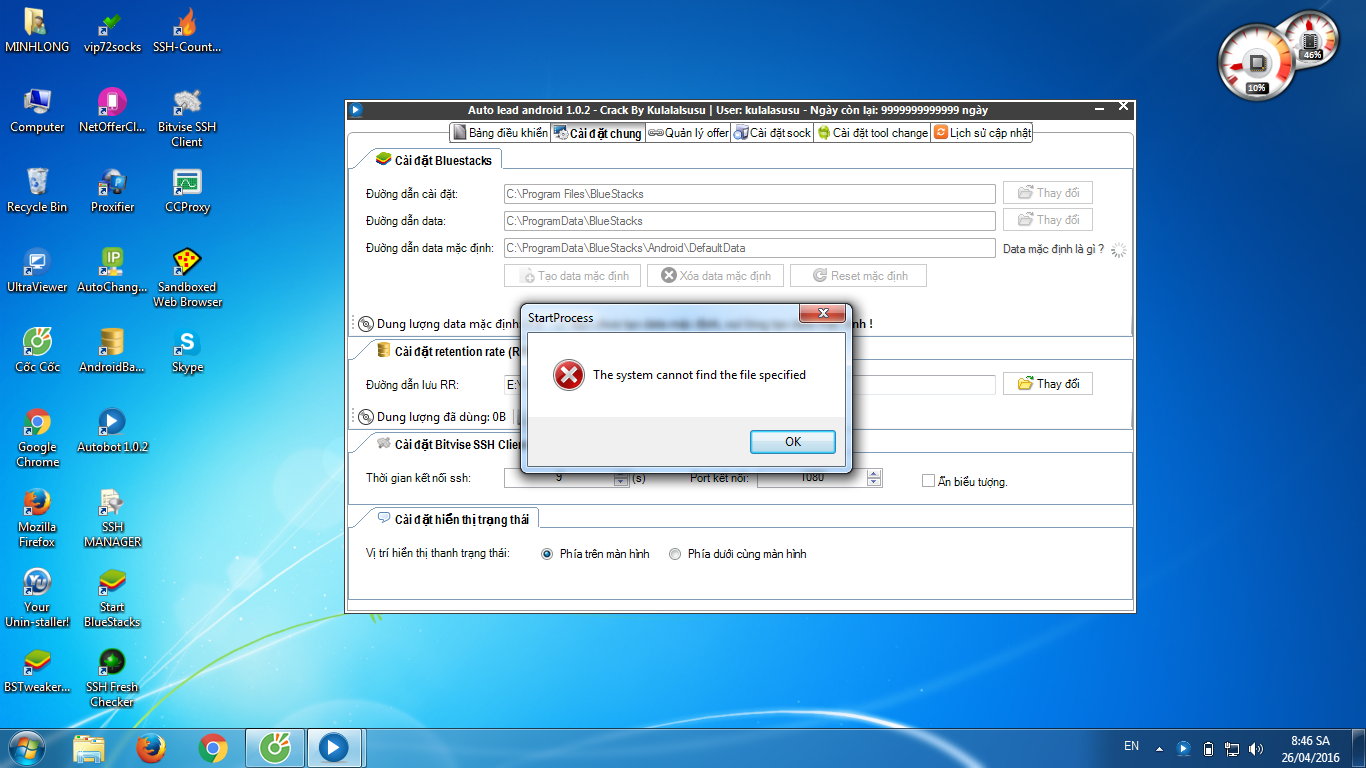Click the Đường dẫn cài đặt path field
This screenshot has width=1366, height=768.
pyautogui.click(x=750, y=194)
